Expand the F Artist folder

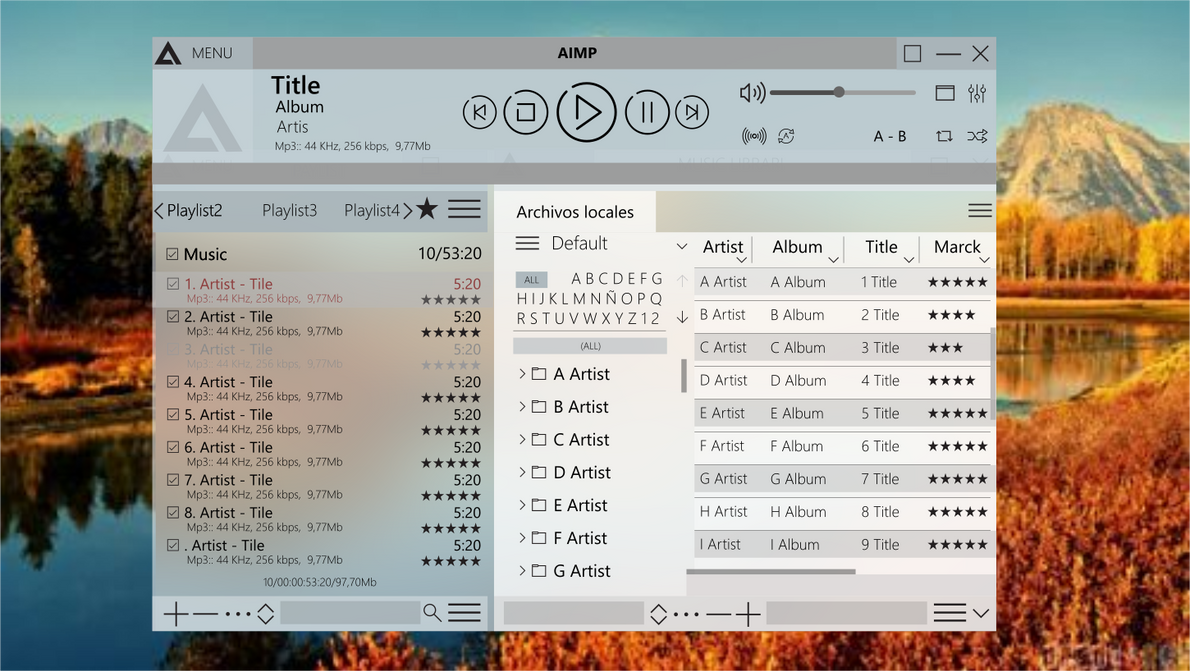pos(522,537)
